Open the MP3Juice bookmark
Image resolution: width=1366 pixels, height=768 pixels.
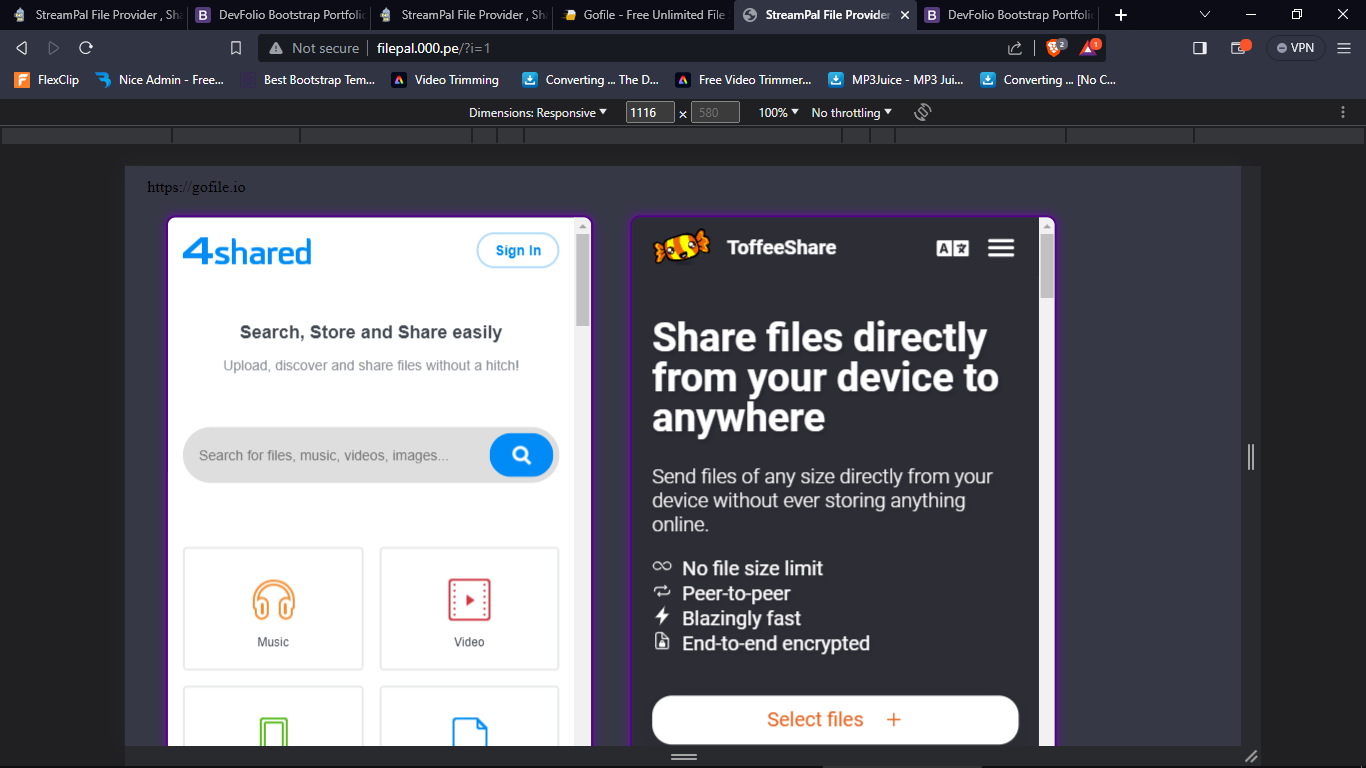pyautogui.click(x=896, y=80)
